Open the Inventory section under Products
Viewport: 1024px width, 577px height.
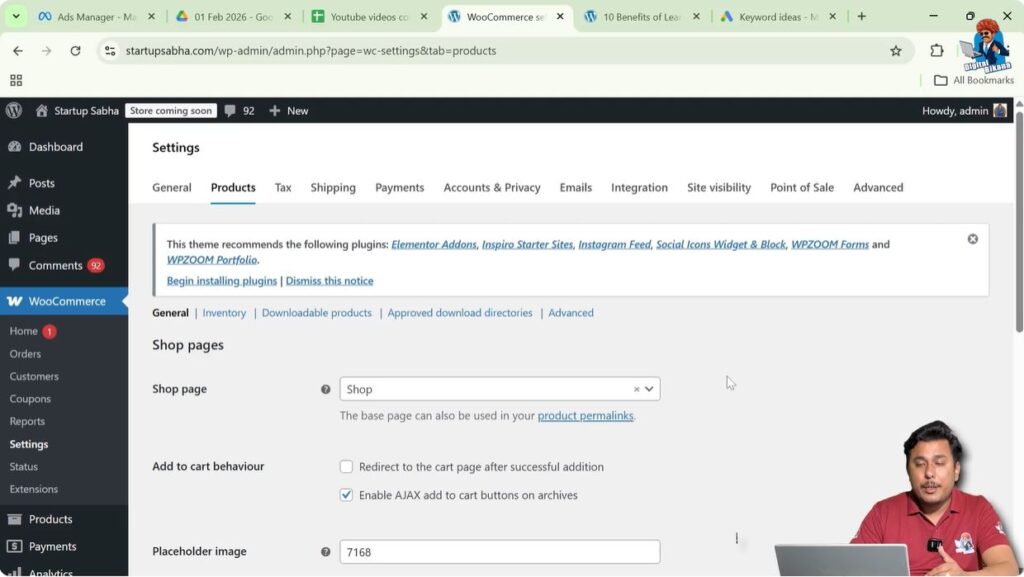[224, 312]
